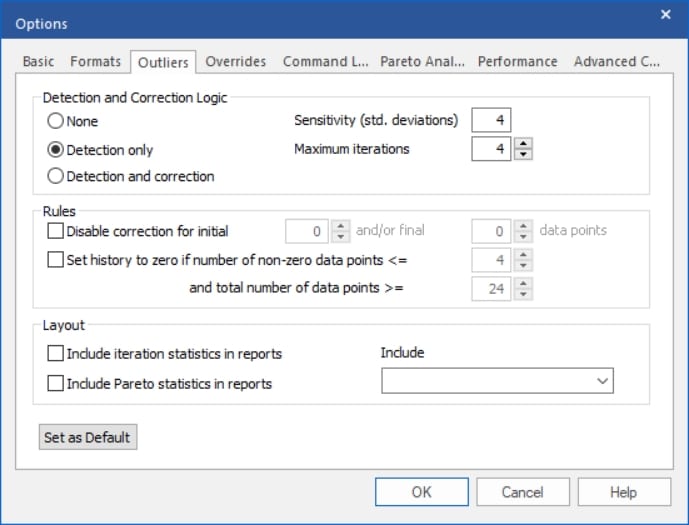Go to the Overrides tab
Image resolution: width=689 pixels, height=525 pixels.
pyautogui.click(x=236, y=62)
